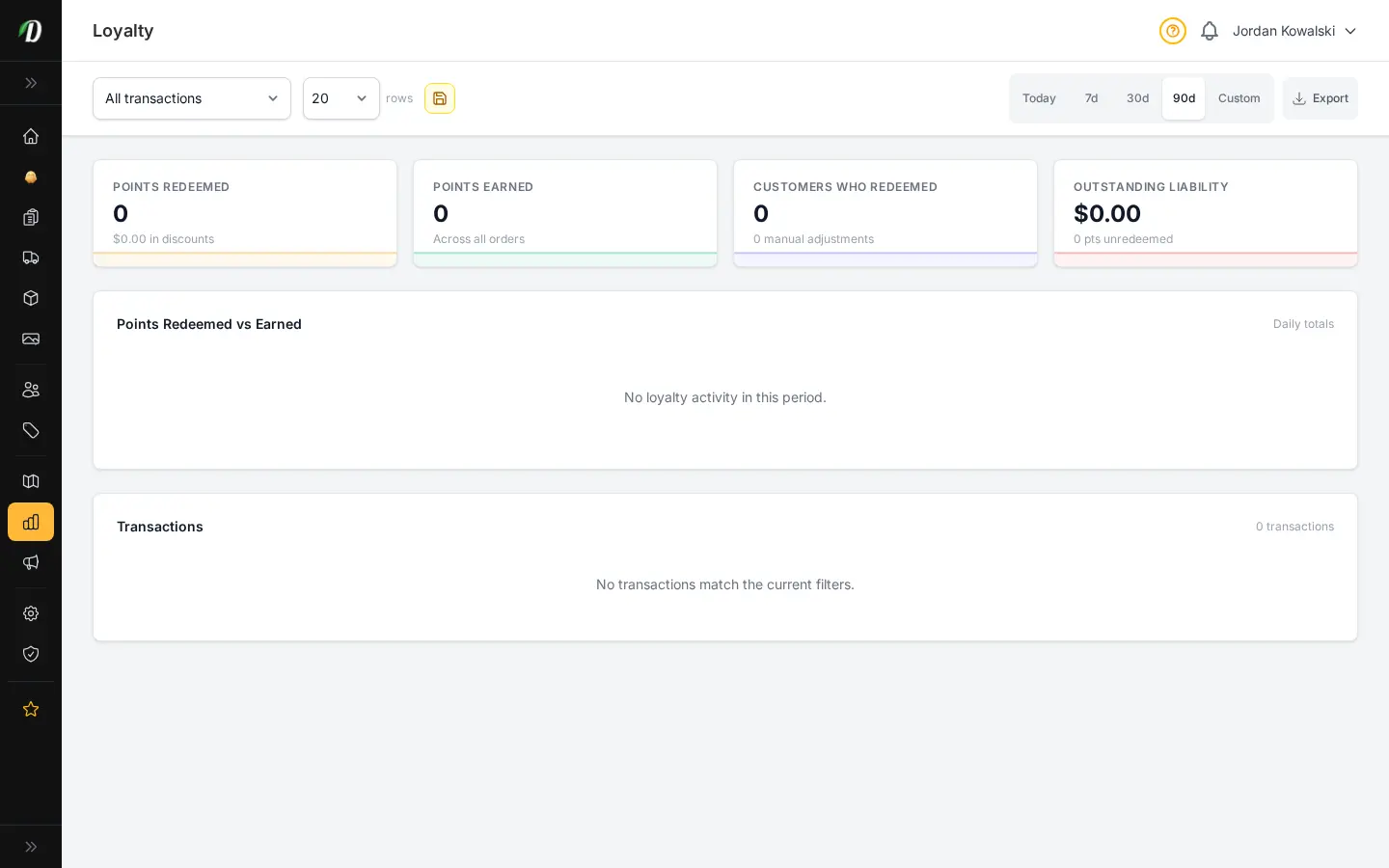Open the 20 rows count dropdown

[341, 98]
